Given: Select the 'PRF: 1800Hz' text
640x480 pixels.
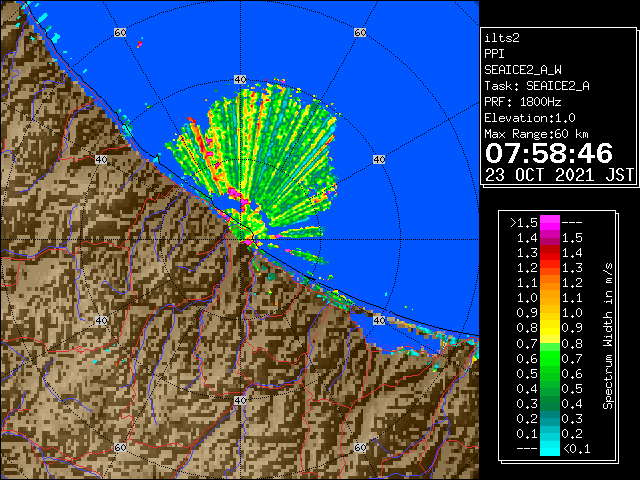Looking at the screenshot, I should (522, 102).
